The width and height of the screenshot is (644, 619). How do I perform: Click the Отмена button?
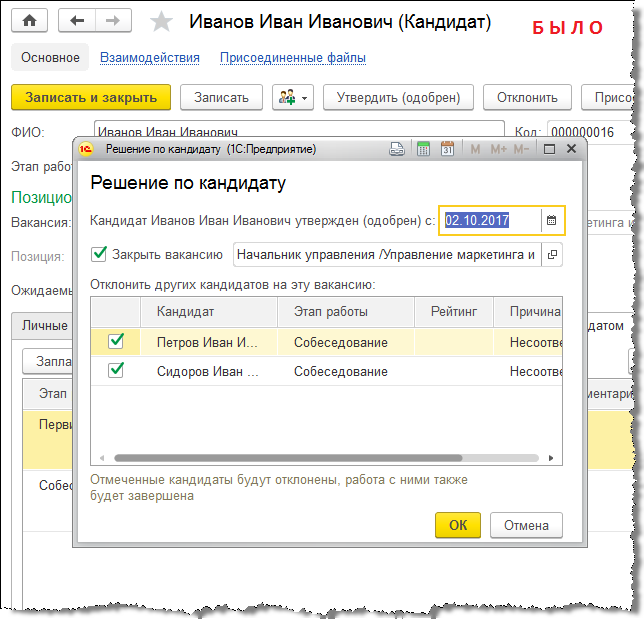pyautogui.click(x=526, y=525)
